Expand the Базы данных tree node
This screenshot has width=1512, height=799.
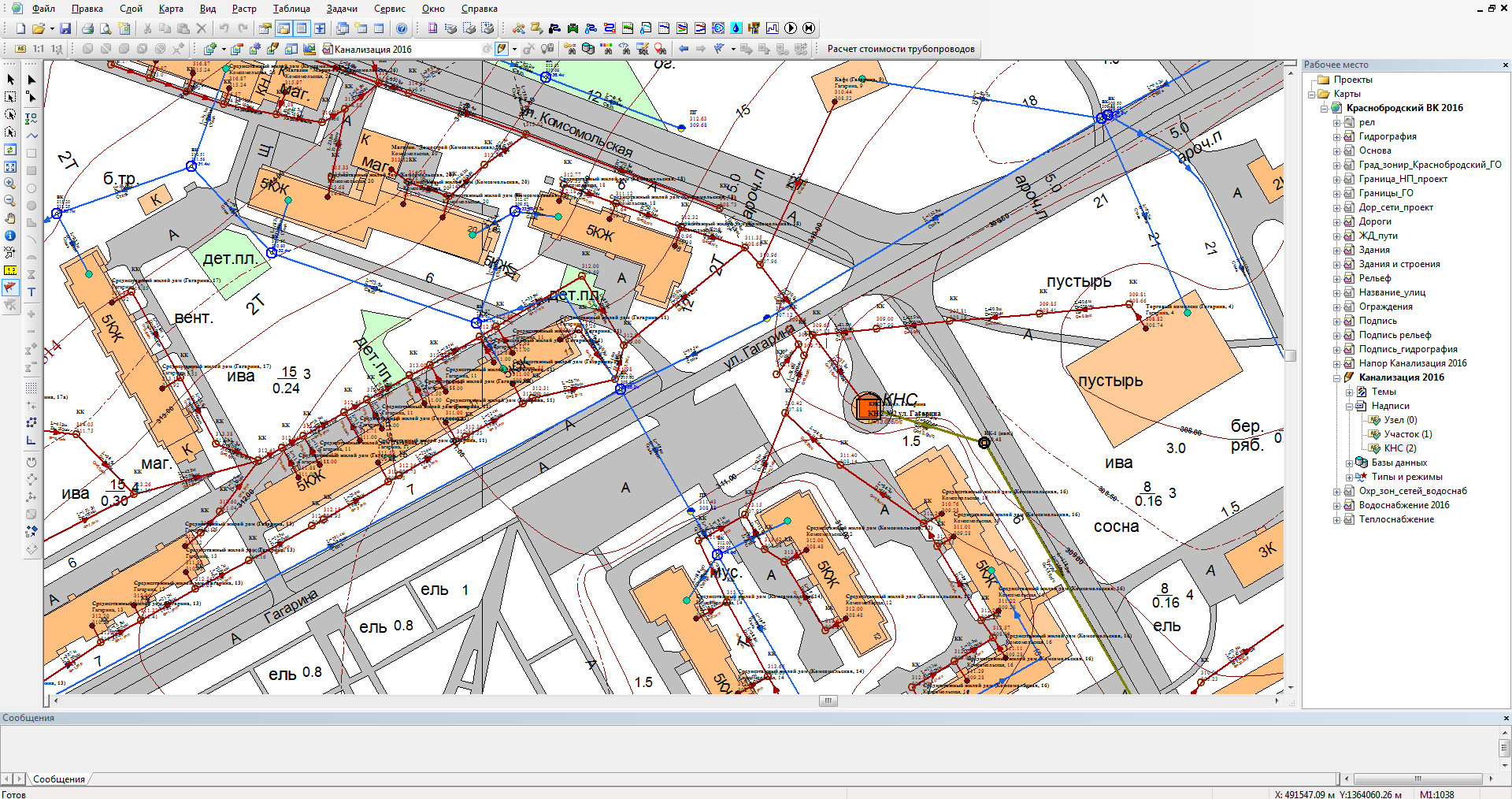[1349, 463]
